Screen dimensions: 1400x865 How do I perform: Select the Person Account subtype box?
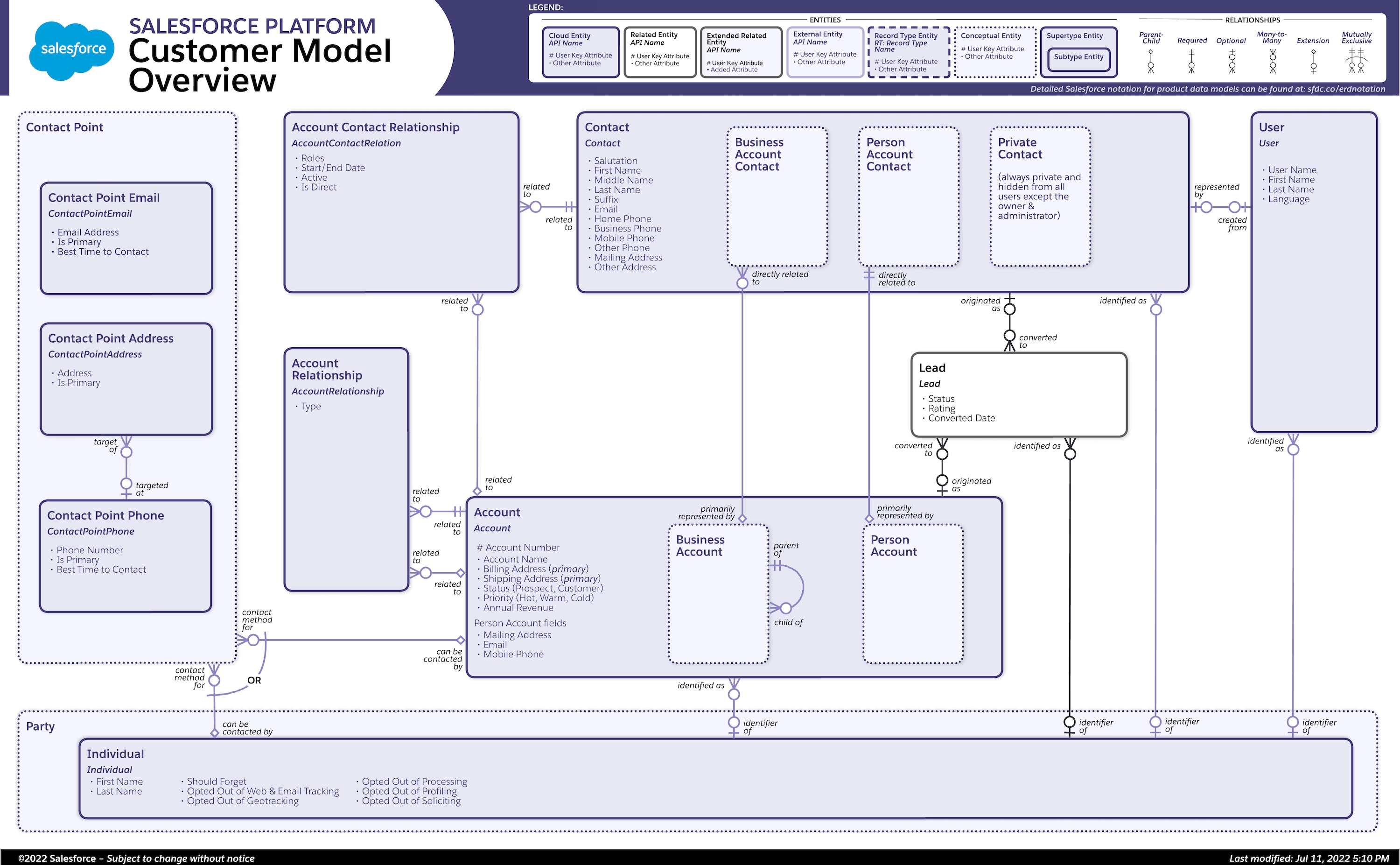pyautogui.click(x=913, y=594)
